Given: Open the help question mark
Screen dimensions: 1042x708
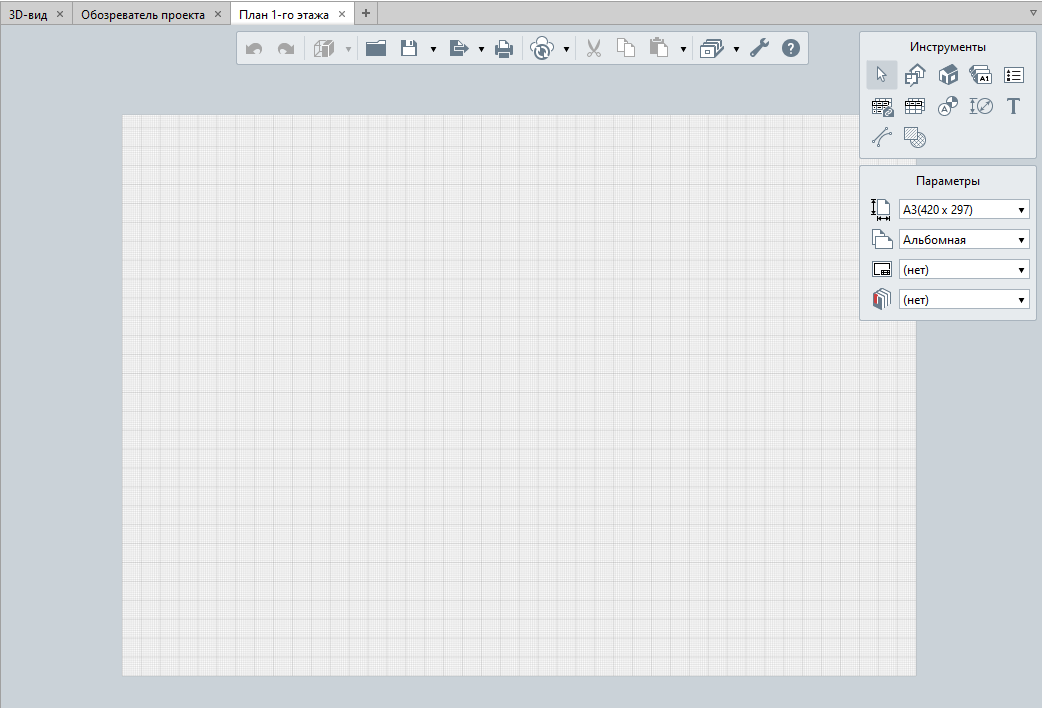Looking at the screenshot, I should (791, 48).
